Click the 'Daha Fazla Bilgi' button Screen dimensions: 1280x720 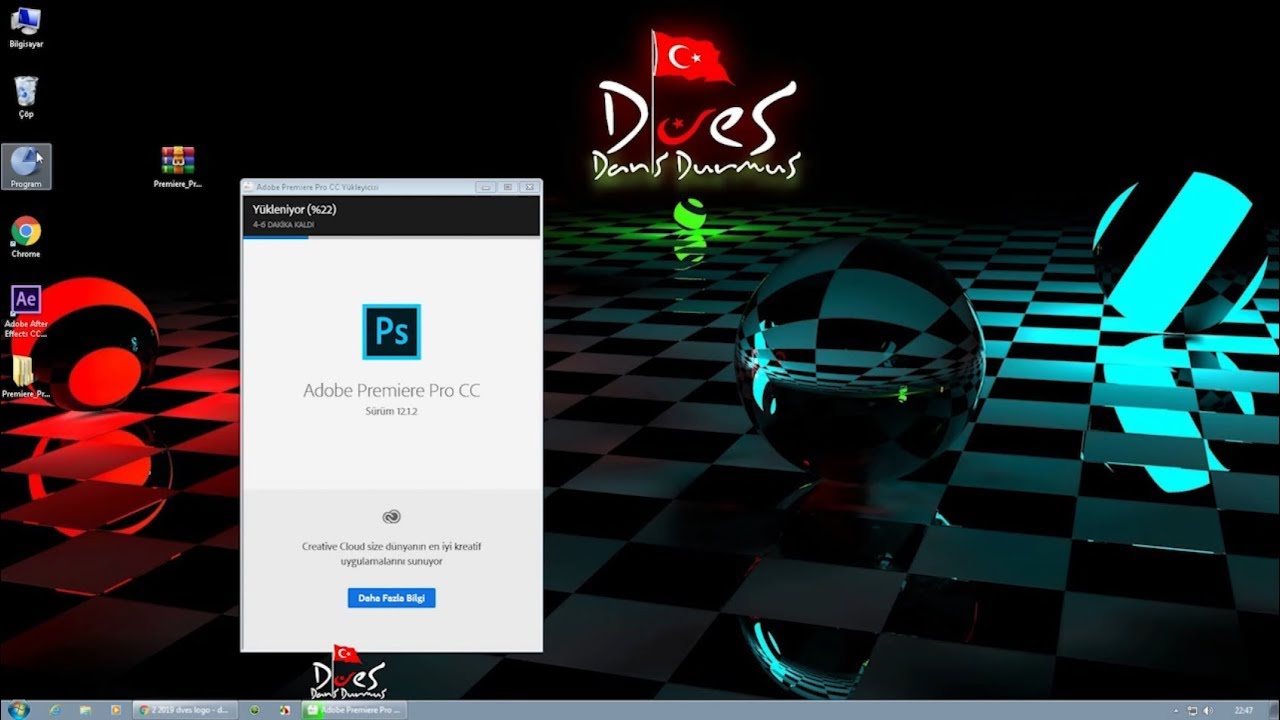pos(391,598)
